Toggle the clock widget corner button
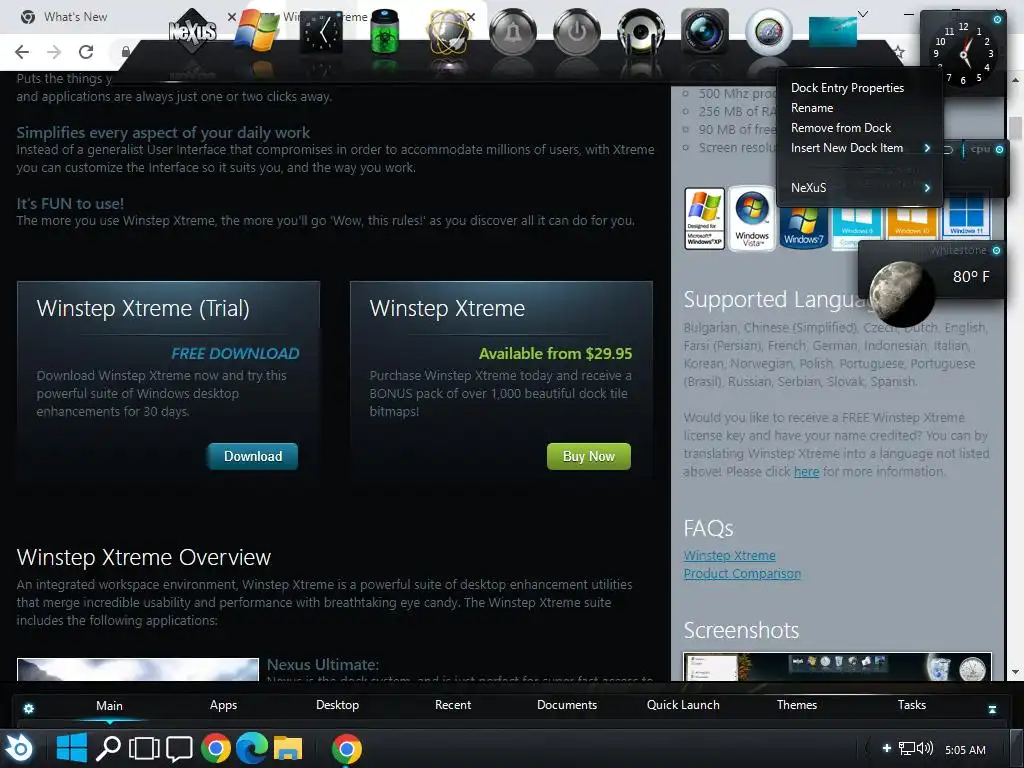The width and height of the screenshot is (1024, 768). point(997,20)
